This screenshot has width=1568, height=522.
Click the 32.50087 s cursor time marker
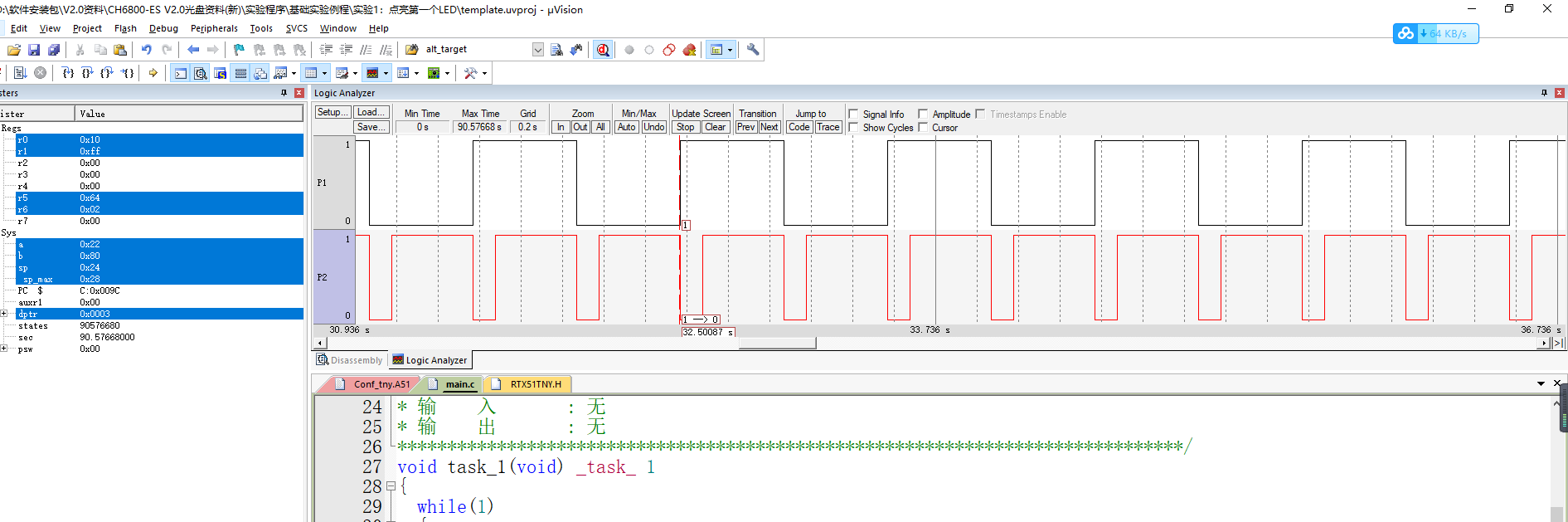[x=708, y=332]
